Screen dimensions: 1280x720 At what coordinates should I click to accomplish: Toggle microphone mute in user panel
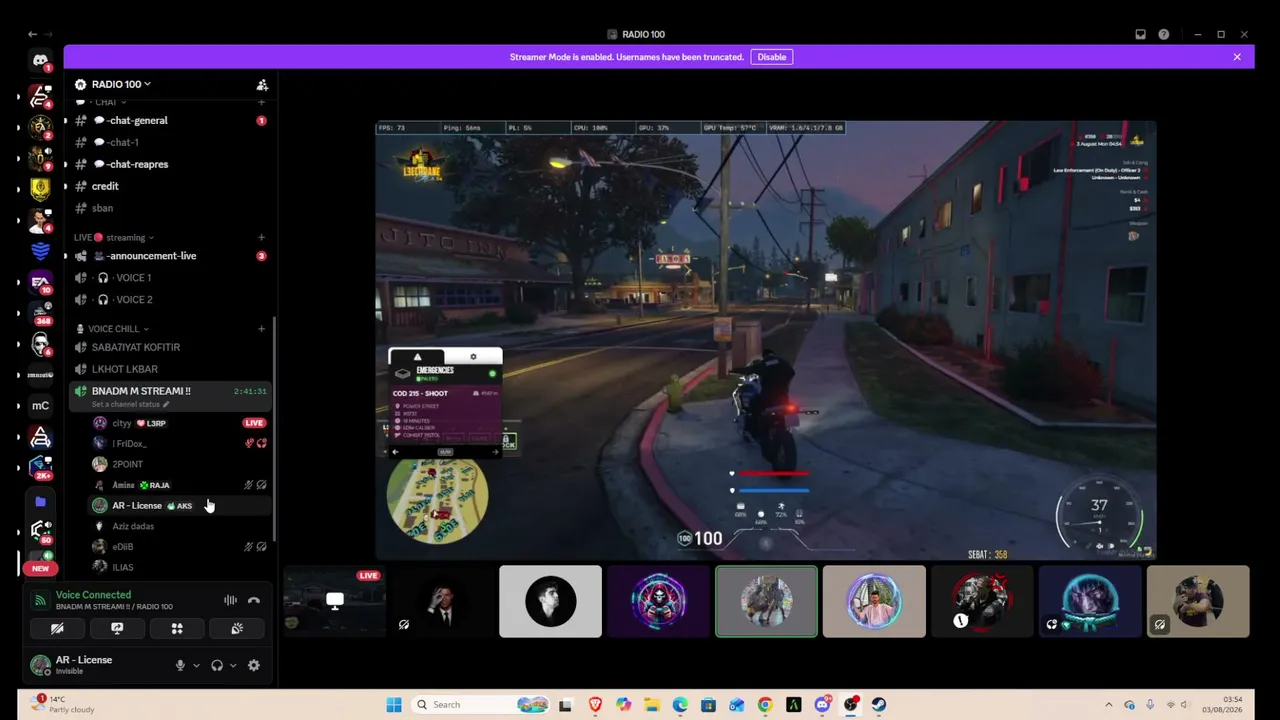tap(181, 665)
